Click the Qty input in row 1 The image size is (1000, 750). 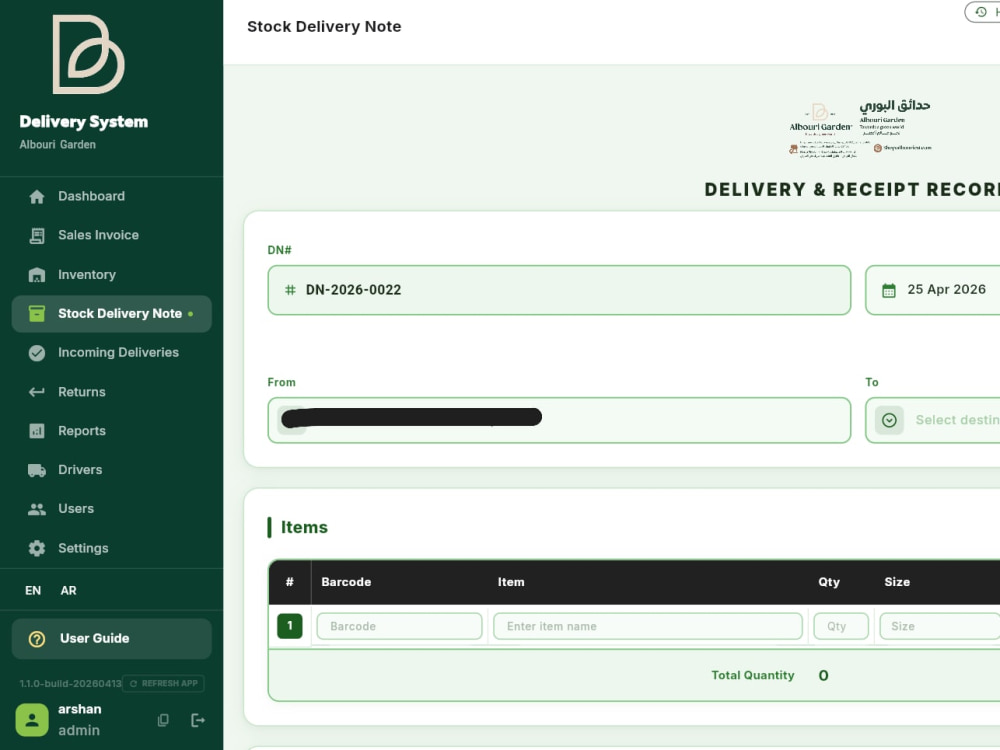tap(841, 626)
